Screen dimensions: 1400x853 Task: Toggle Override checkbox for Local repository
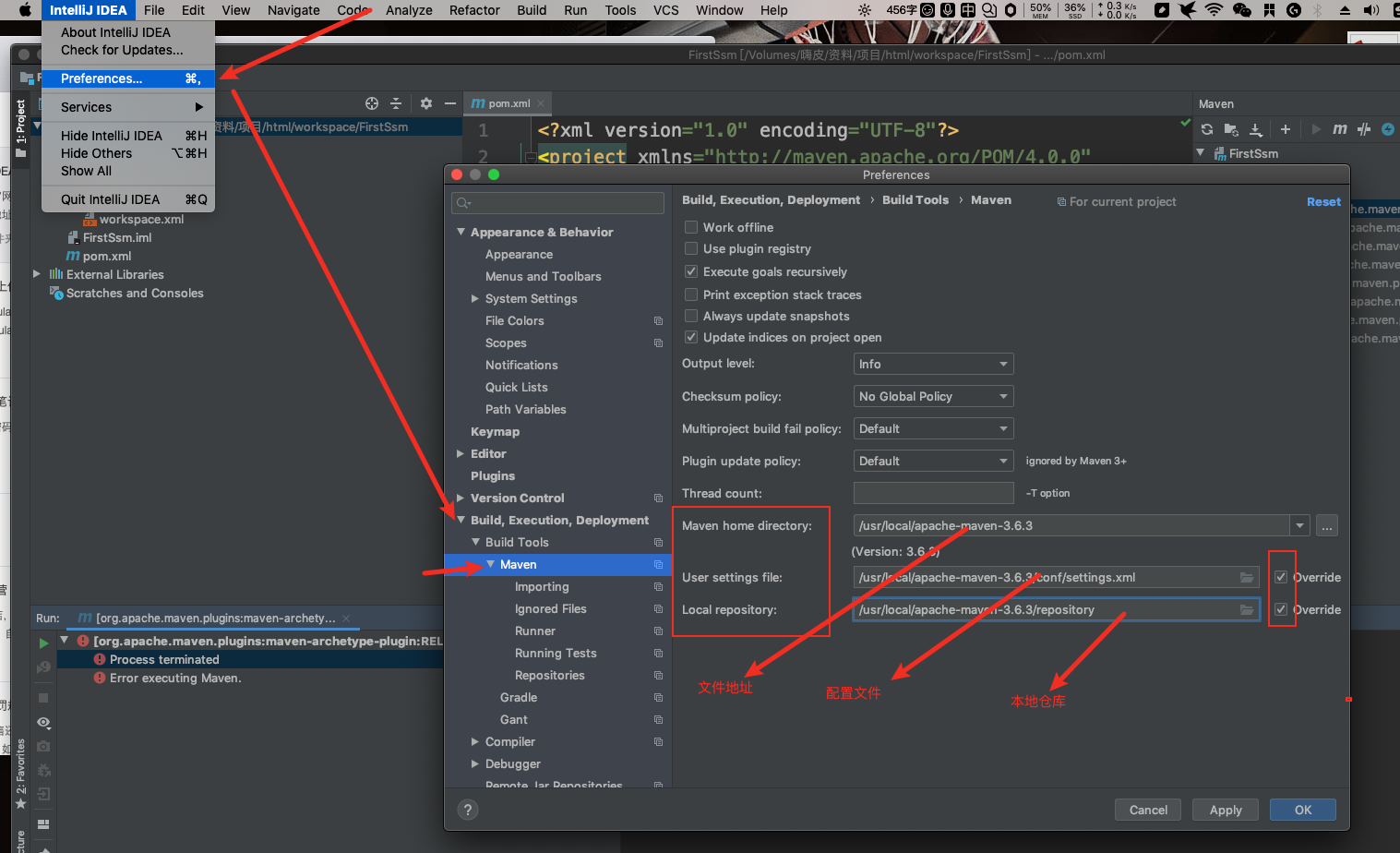pyautogui.click(x=1281, y=609)
